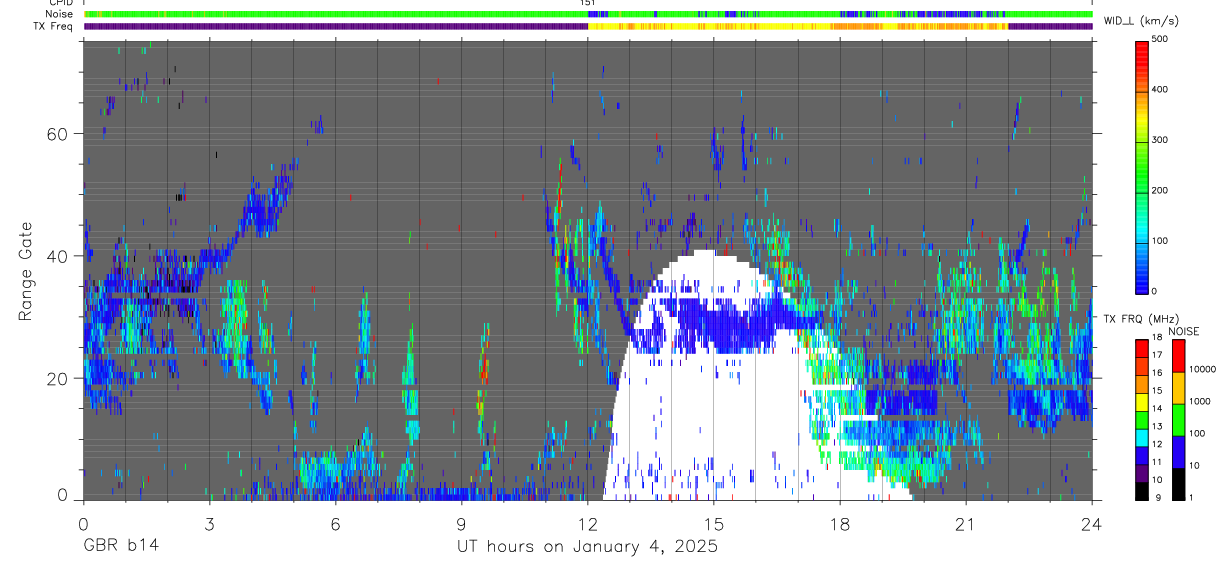Select the UT hours on January 4, 2025 title
Viewport: 1228px width, 567px height.
[x=588, y=547]
